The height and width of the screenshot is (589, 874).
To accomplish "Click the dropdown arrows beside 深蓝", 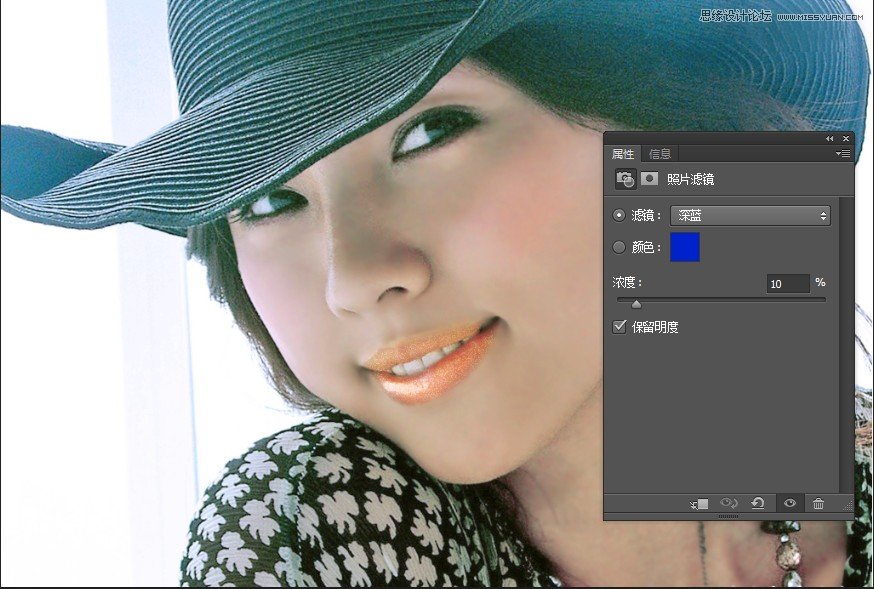I will pos(823,215).
